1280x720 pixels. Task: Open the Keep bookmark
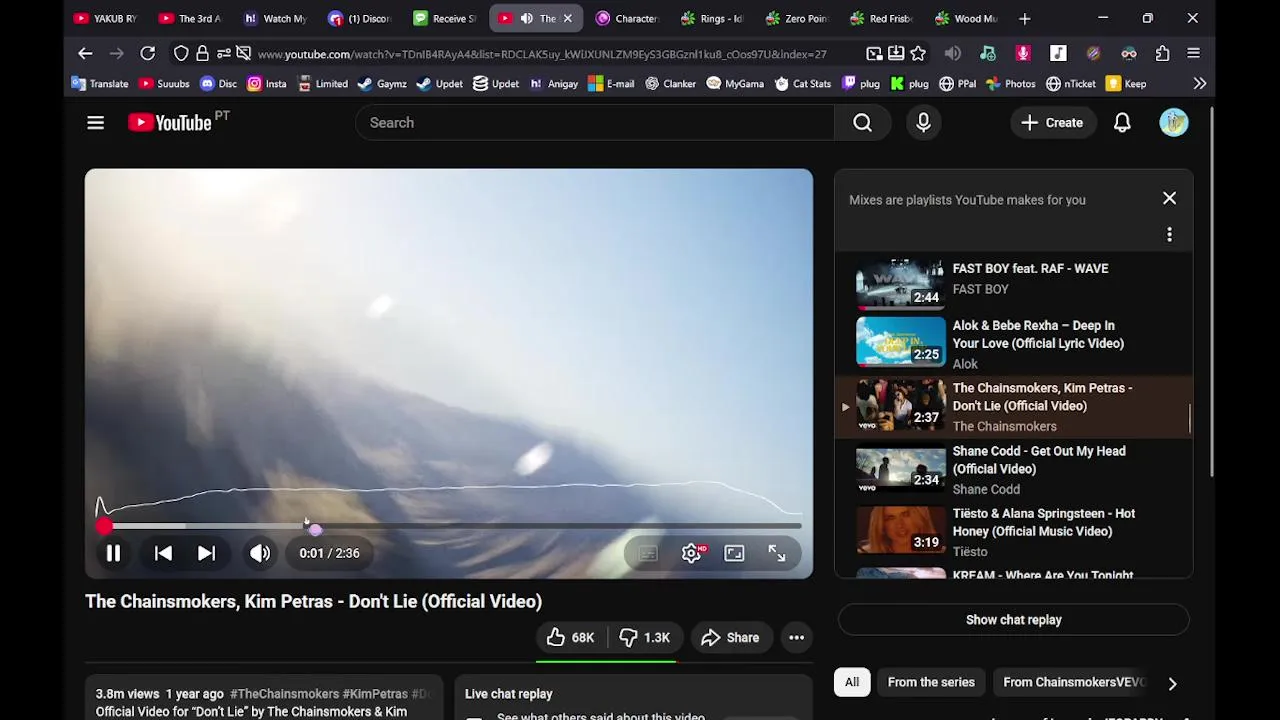(1126, 84)
